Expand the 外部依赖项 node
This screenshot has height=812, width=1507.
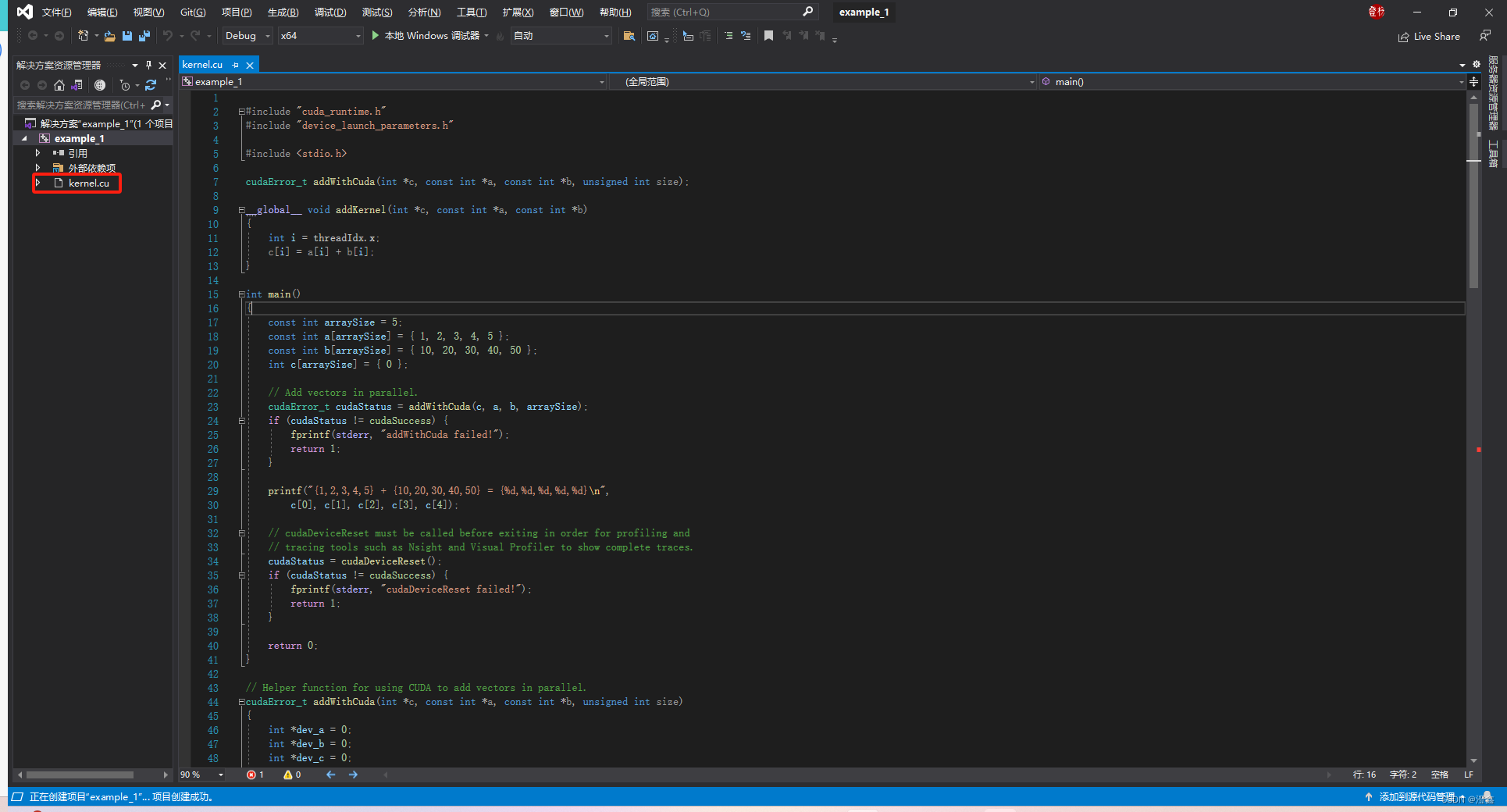(37, 167)
